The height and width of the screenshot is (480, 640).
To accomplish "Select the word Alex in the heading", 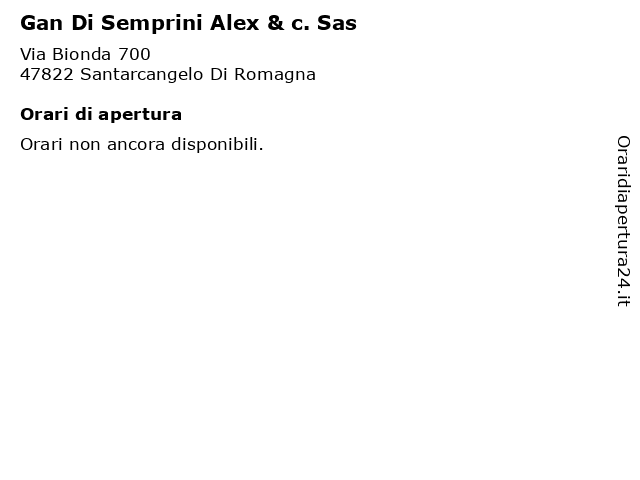I will [235, 23].
